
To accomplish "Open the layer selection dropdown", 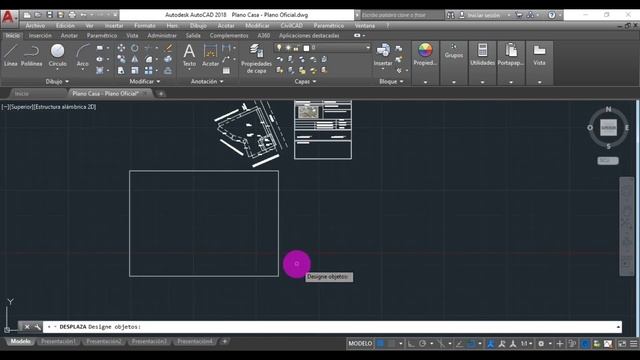I will click(x=368, y=48).
